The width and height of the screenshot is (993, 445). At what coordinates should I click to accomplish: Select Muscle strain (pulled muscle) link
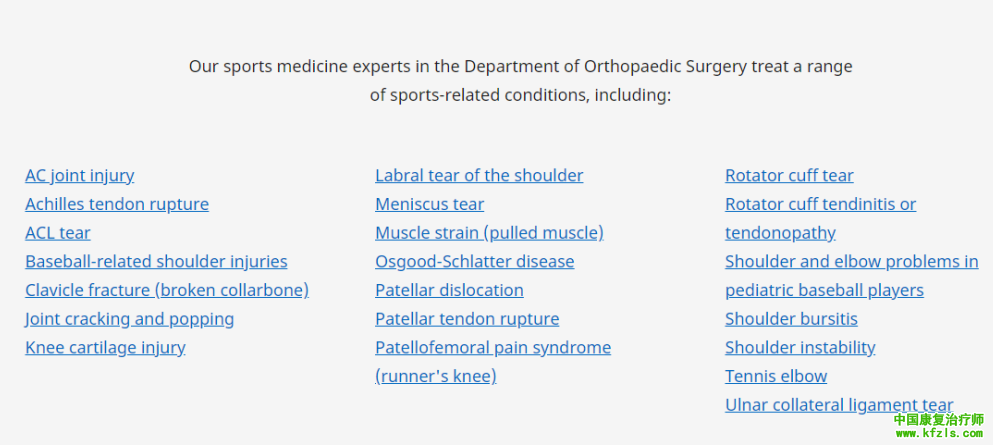click(490, 232)
